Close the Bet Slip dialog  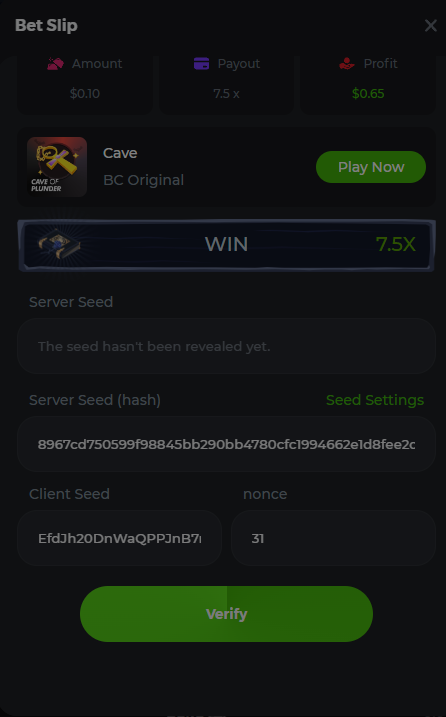[x=430, y=26]
